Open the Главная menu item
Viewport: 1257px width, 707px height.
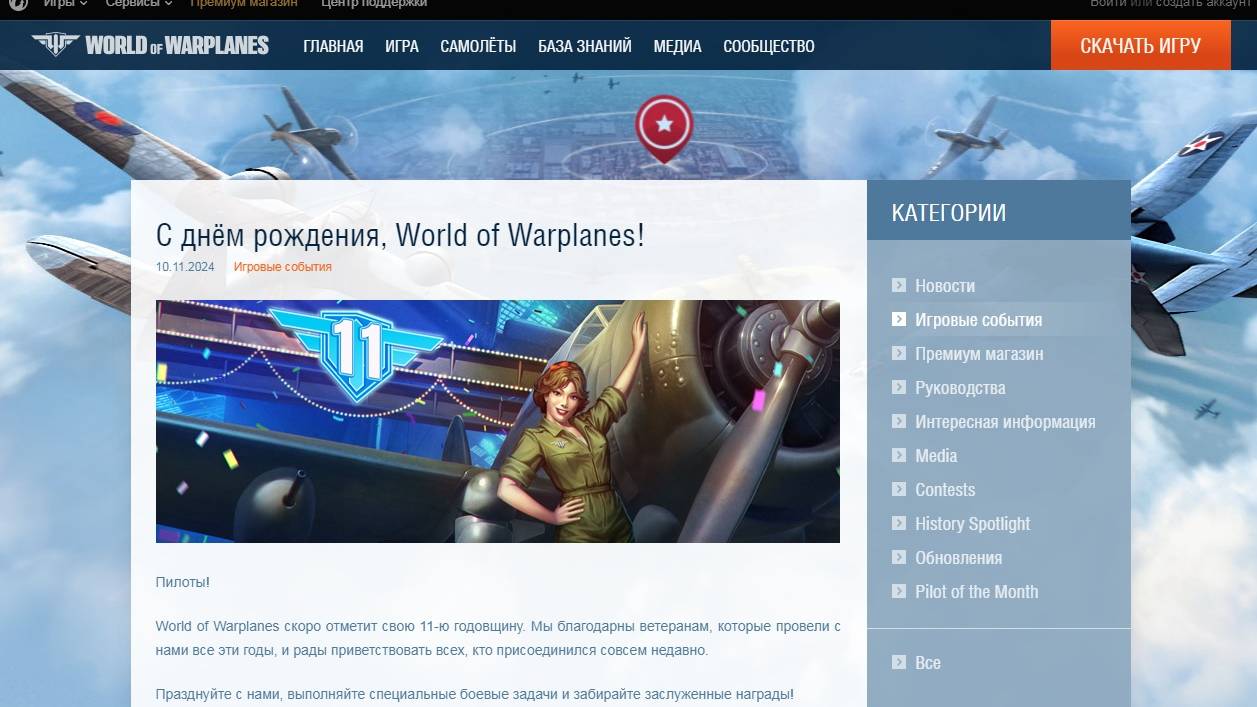pos(333,46)
